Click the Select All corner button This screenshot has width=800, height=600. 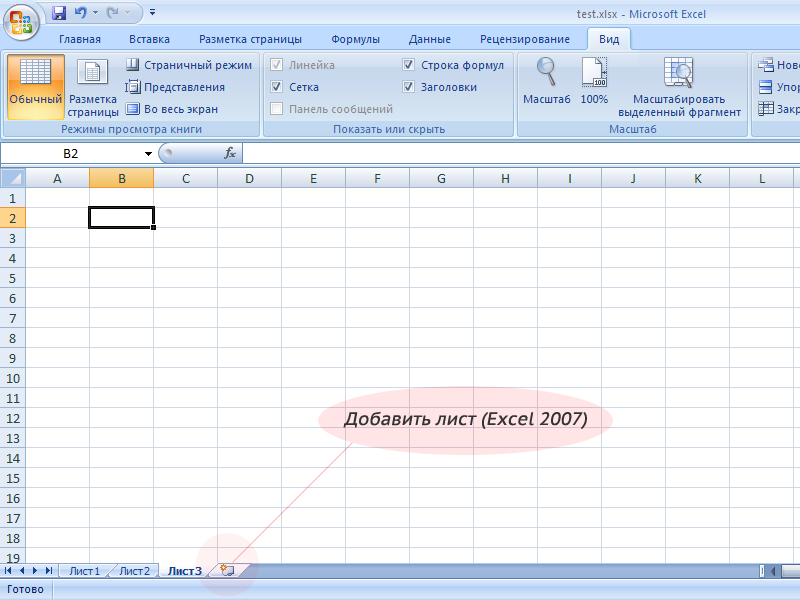(13, 178)
